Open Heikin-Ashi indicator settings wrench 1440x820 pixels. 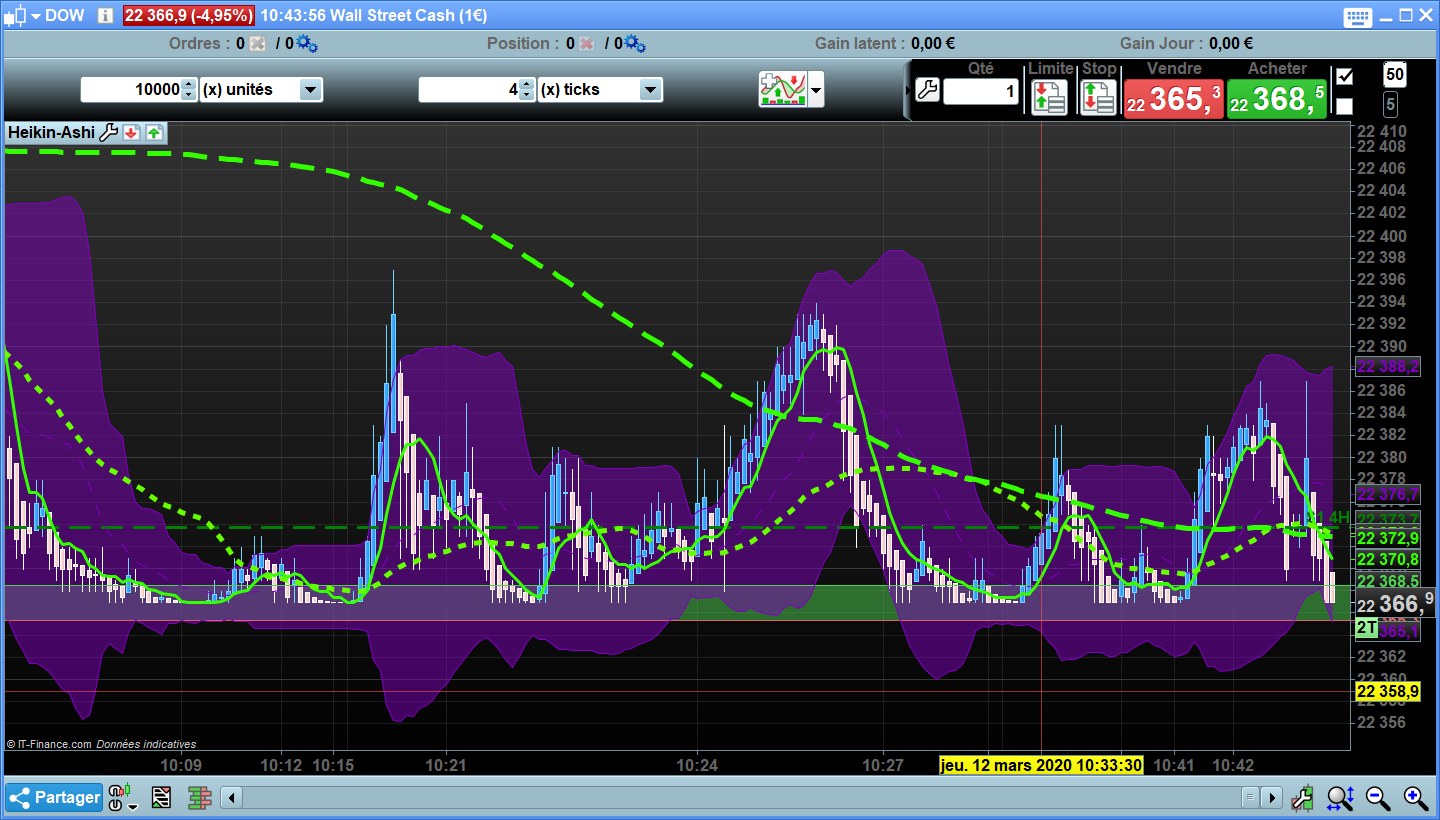(x=109, y=132)
